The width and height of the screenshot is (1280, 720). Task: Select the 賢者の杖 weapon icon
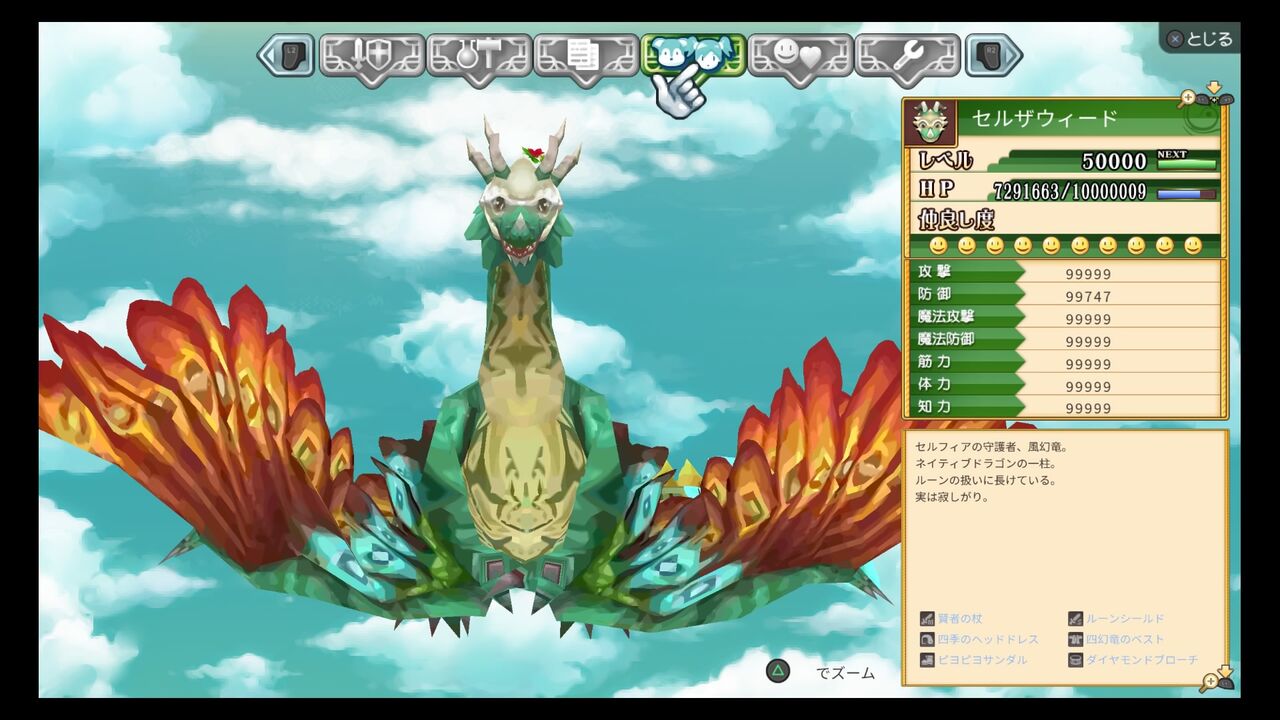[x=927, y=619]
